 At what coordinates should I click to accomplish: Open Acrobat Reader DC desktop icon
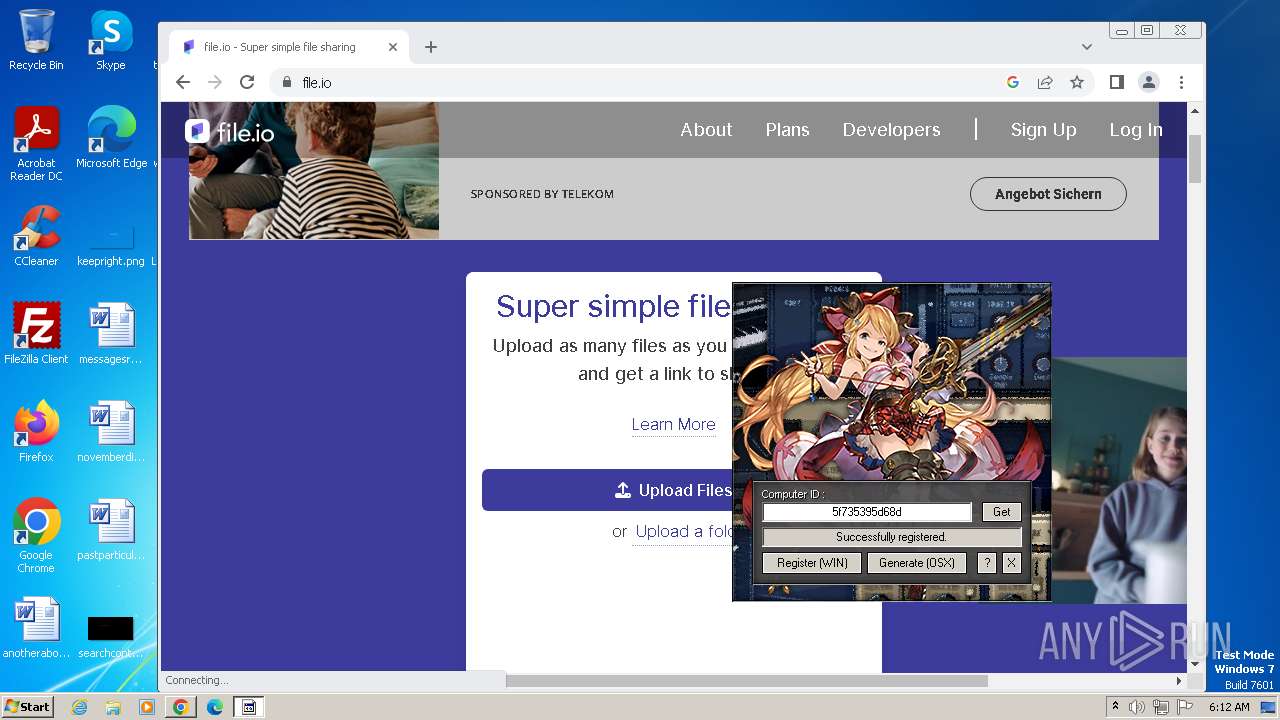[36, 143]
